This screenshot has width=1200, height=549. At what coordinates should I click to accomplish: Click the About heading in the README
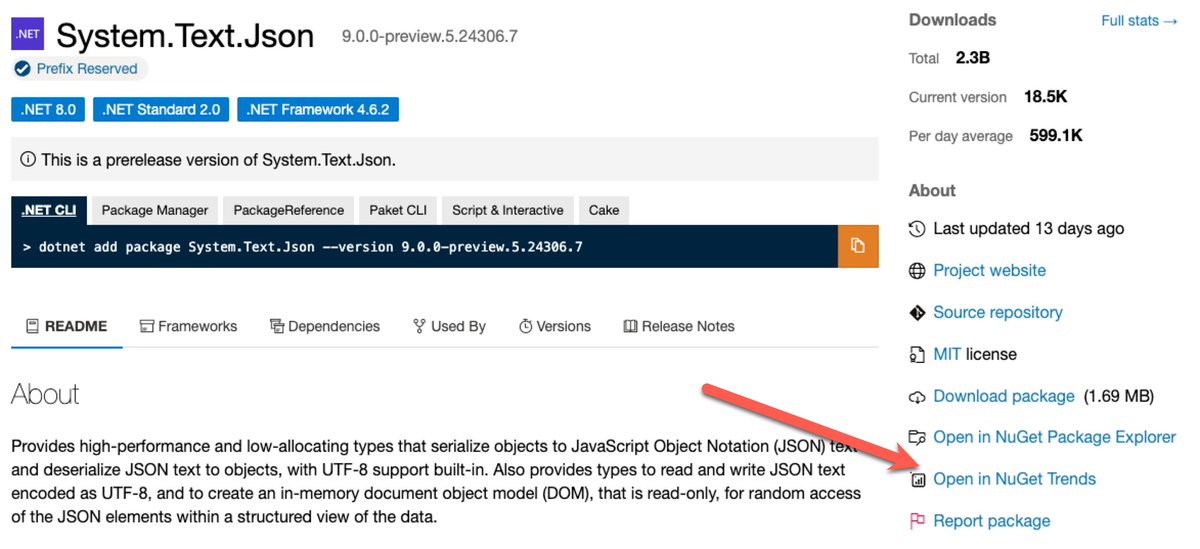(45, 394)
